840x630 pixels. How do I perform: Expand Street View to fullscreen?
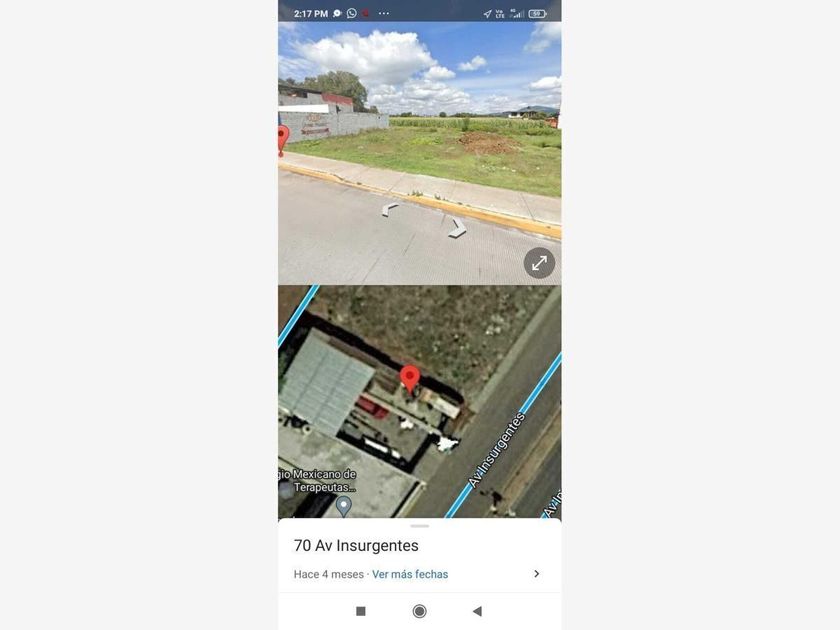[539, 263]
